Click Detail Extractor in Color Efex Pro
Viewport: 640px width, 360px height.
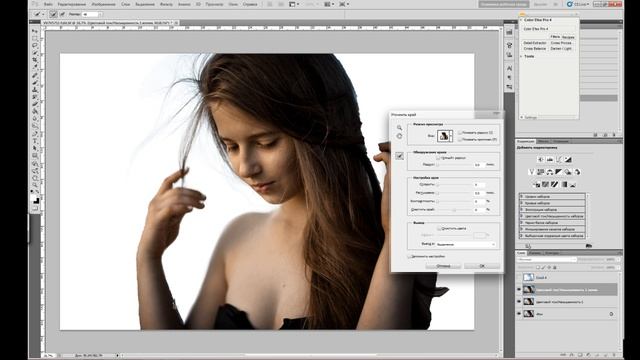click(535, 42)
